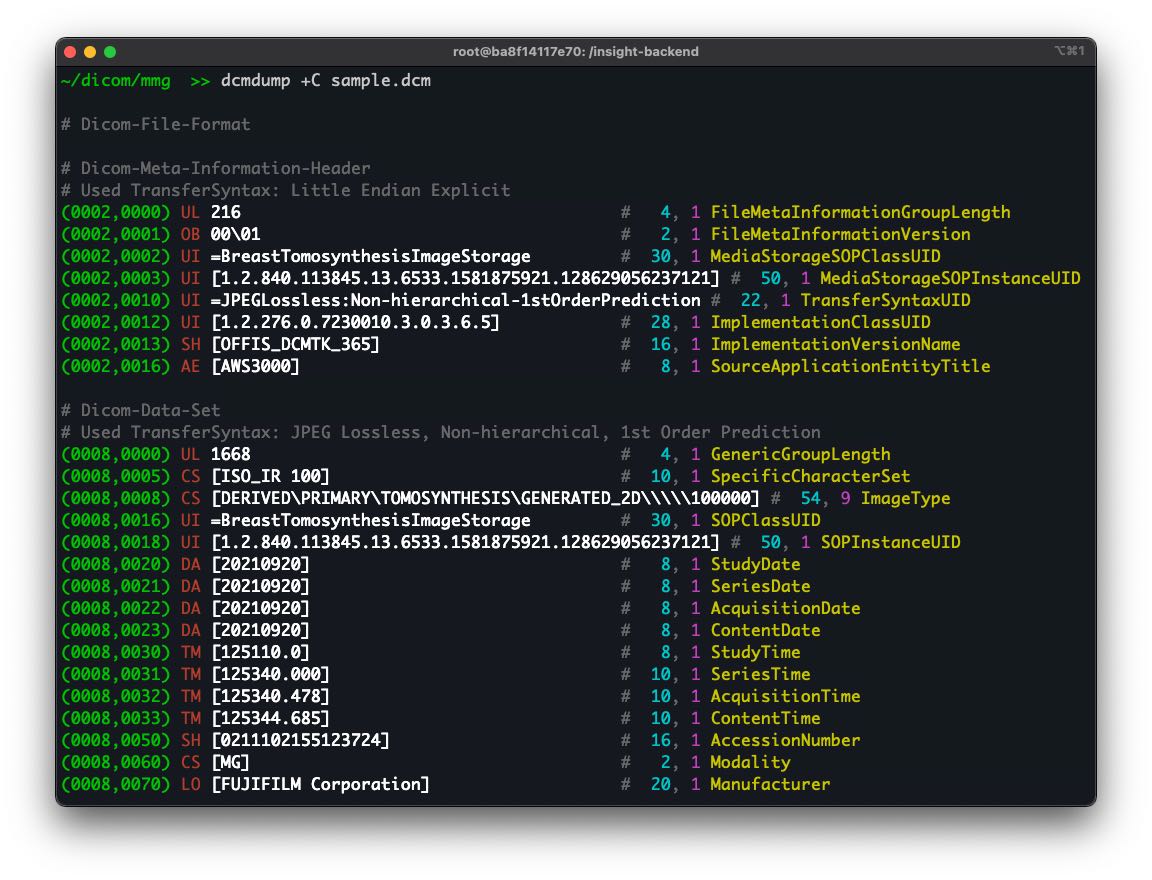Click the value [125344.685]
1152x880 pixels.
point(270,719)
